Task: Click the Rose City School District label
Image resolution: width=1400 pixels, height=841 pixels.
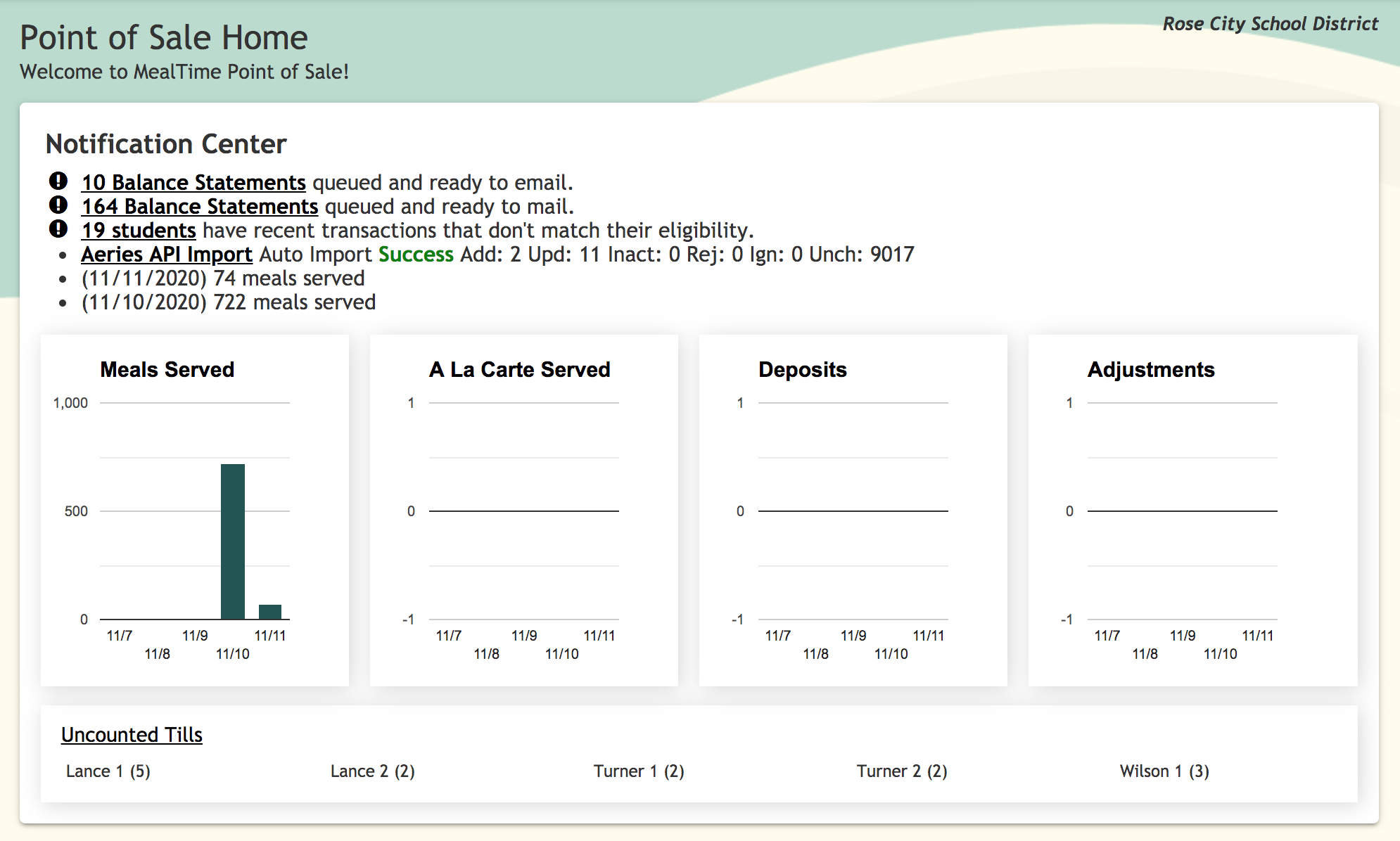Action: 1270,24
